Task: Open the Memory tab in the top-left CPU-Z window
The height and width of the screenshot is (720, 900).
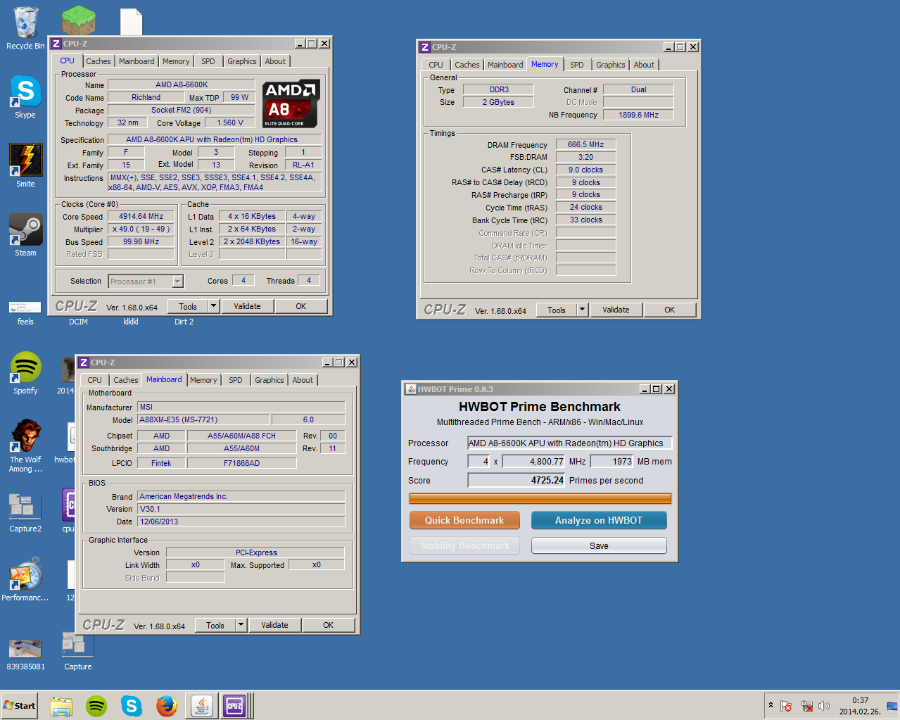Action: tap(176, 61)
